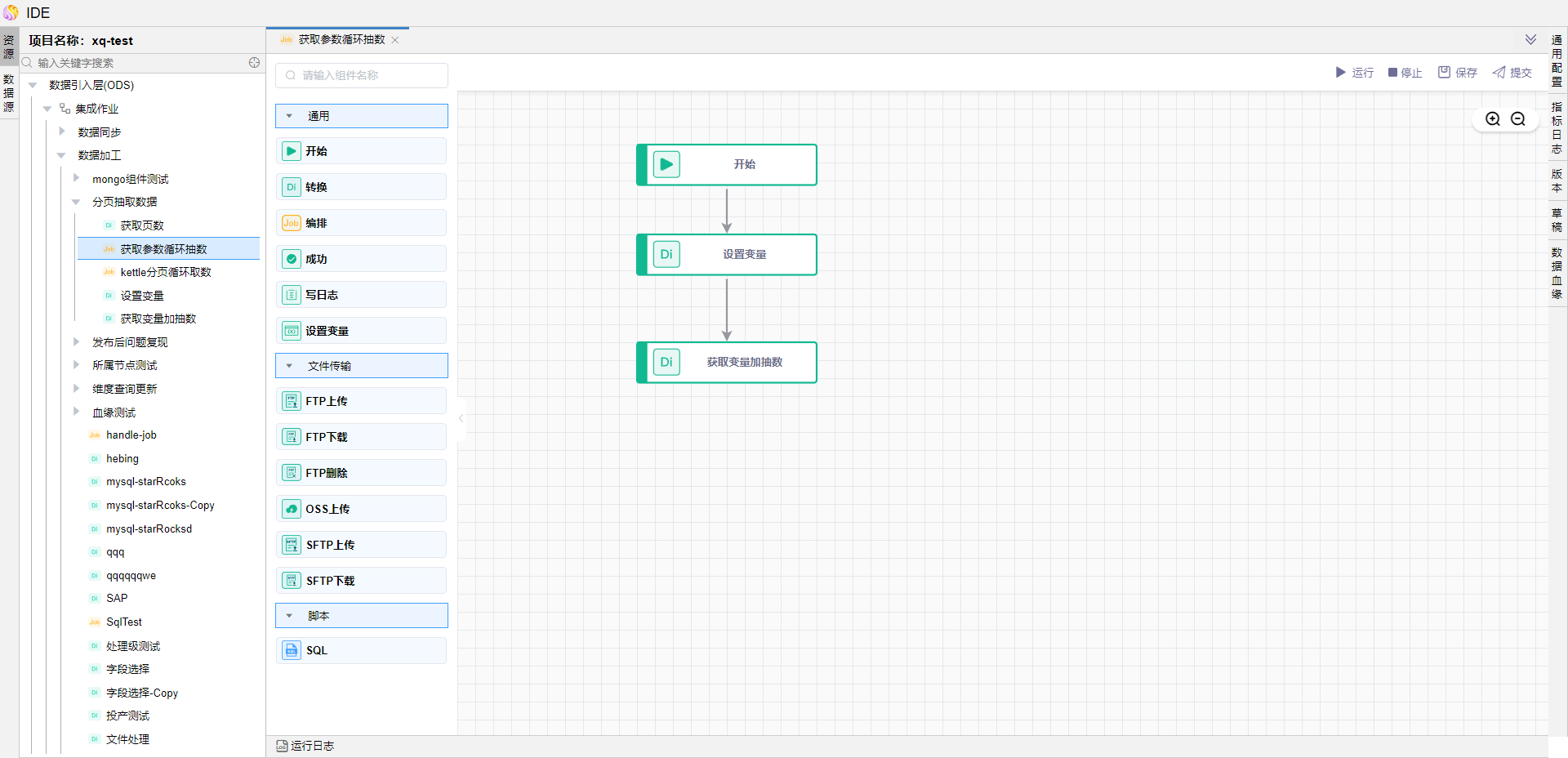Select the FTP下载 component
Screen dimensions: 1568x758
(361, 437)
